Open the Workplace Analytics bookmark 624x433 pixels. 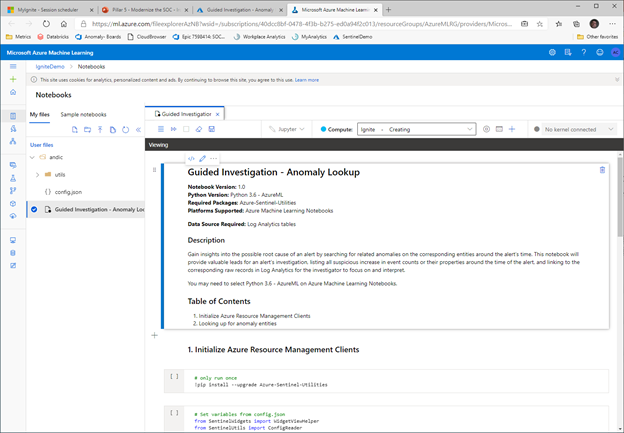[x=259, y=37]
